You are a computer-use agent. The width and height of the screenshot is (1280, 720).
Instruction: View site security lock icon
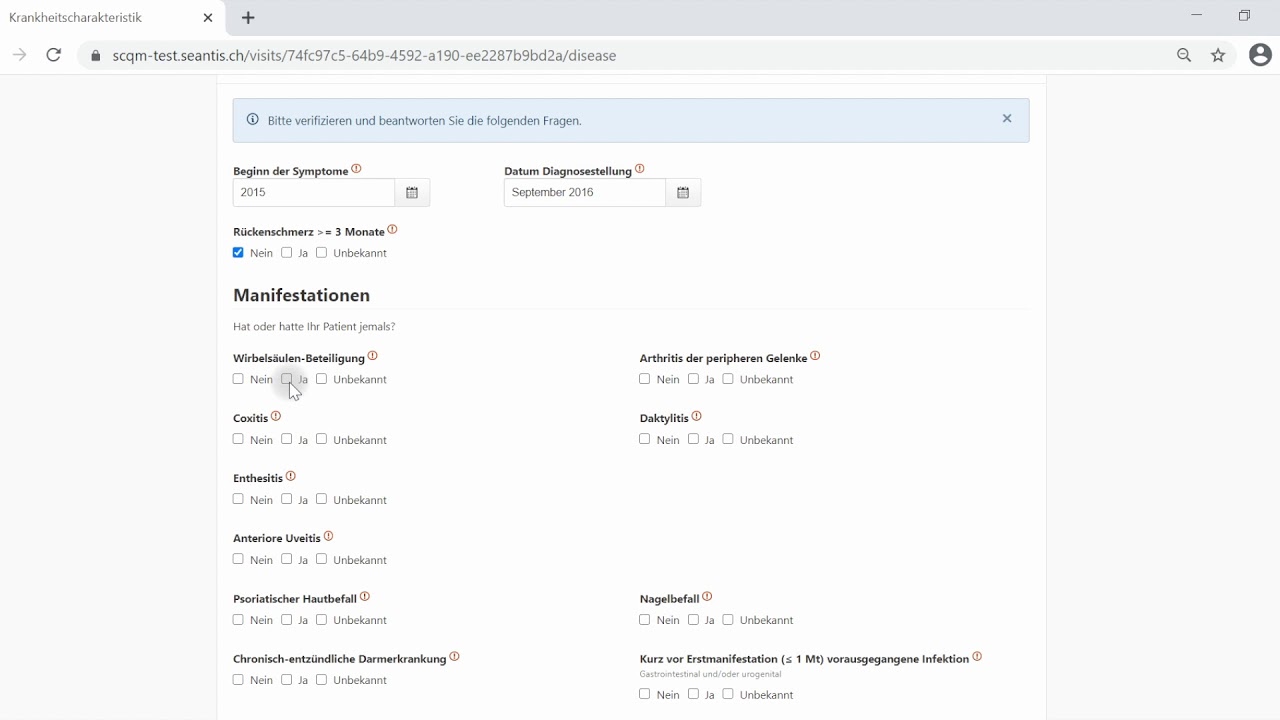96,56
